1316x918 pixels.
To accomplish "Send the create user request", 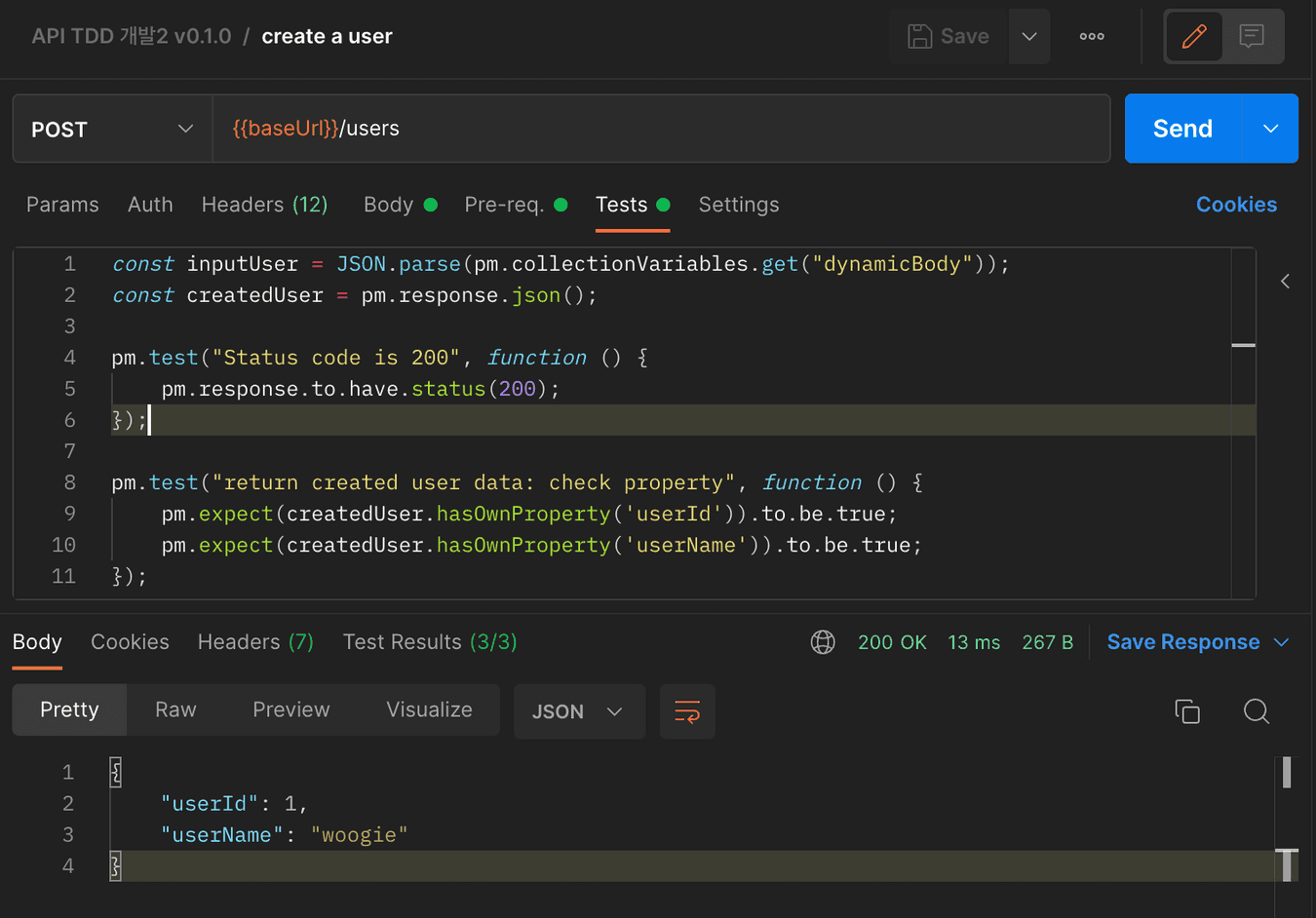I will tap(1182, 129).
